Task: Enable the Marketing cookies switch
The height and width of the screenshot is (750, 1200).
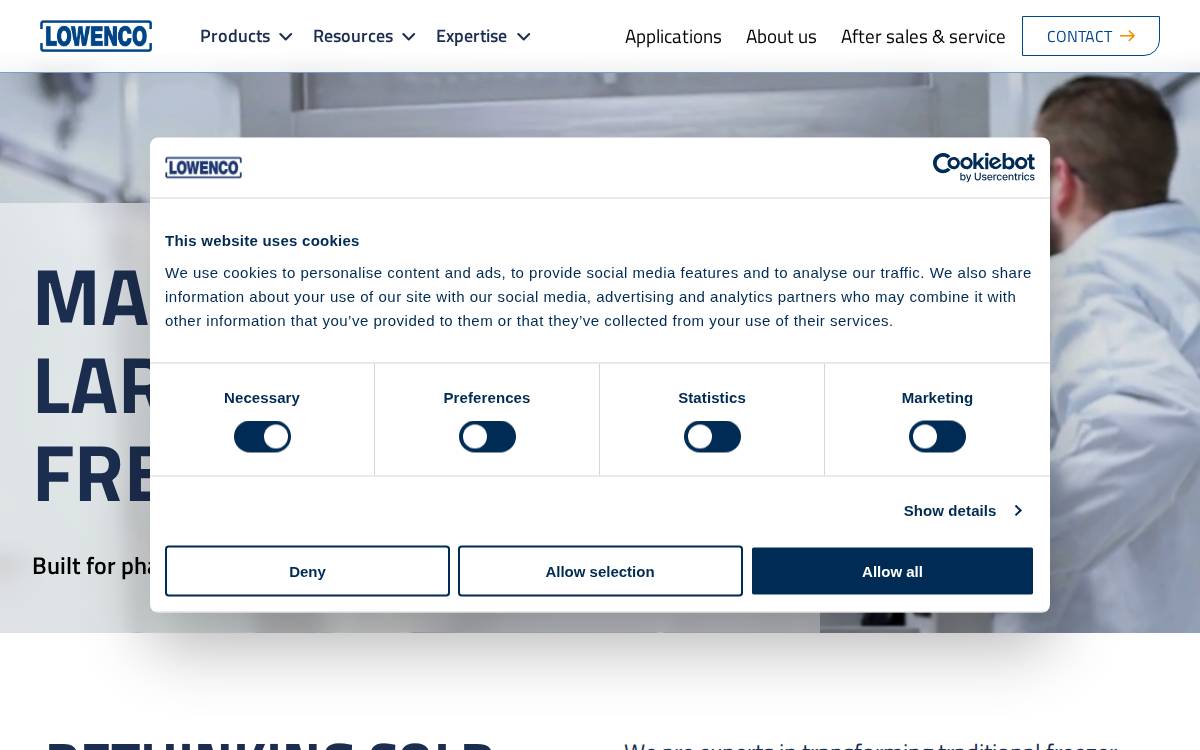Action: pos(937,437)
